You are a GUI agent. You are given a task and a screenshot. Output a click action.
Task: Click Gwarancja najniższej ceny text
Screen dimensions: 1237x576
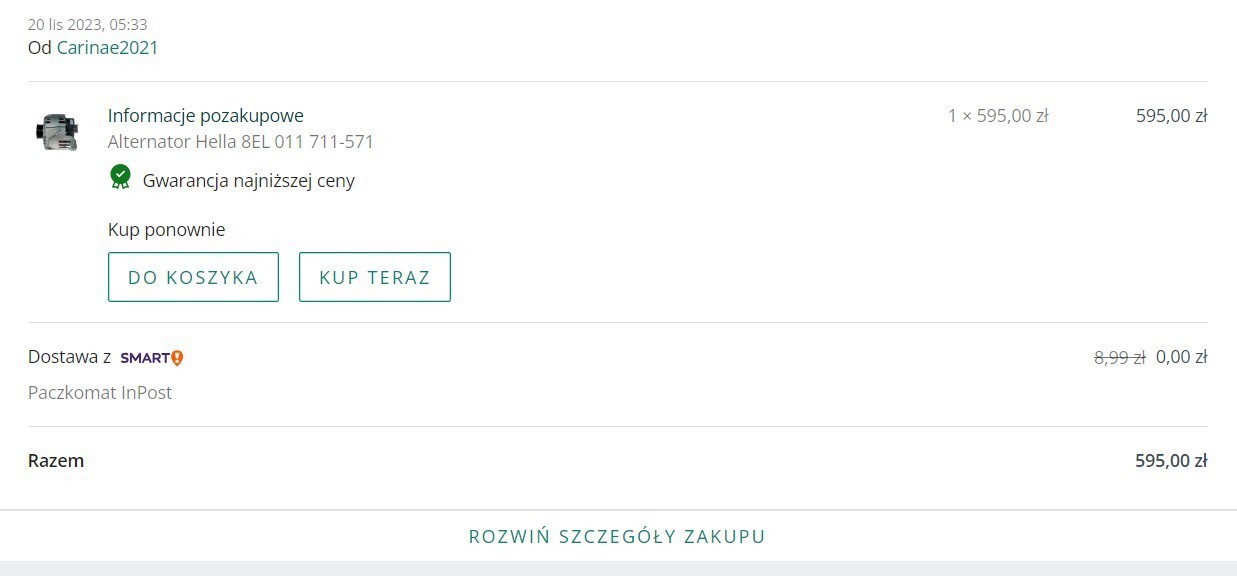click(248, 181)
